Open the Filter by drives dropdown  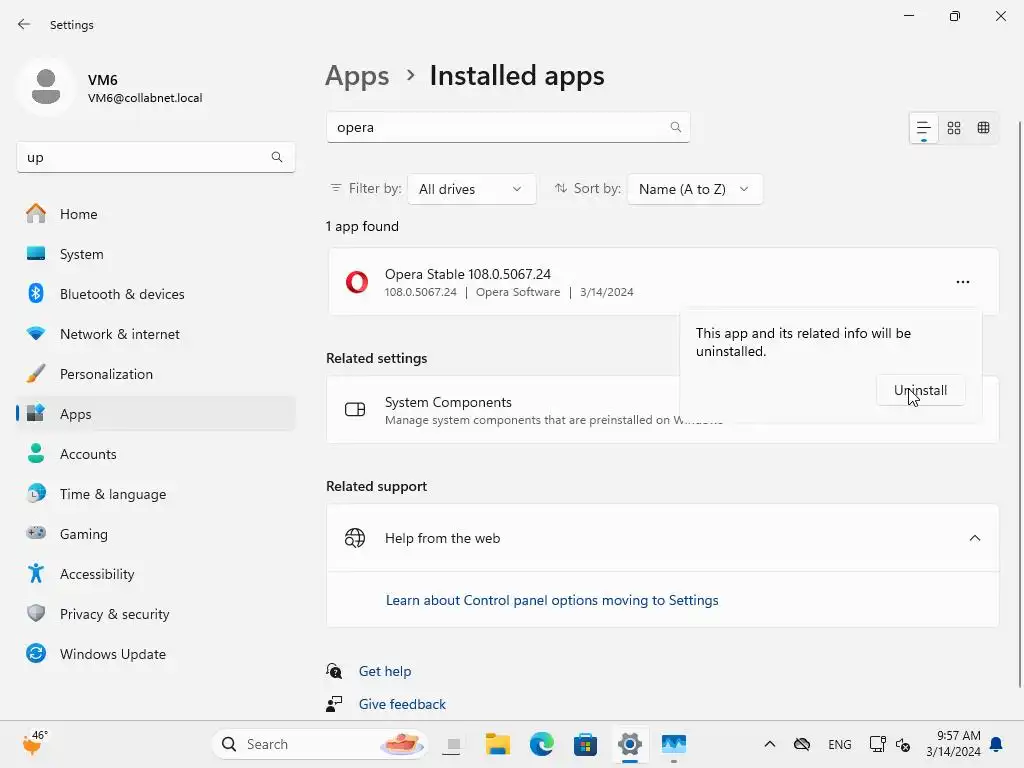(x=471, y=189)
